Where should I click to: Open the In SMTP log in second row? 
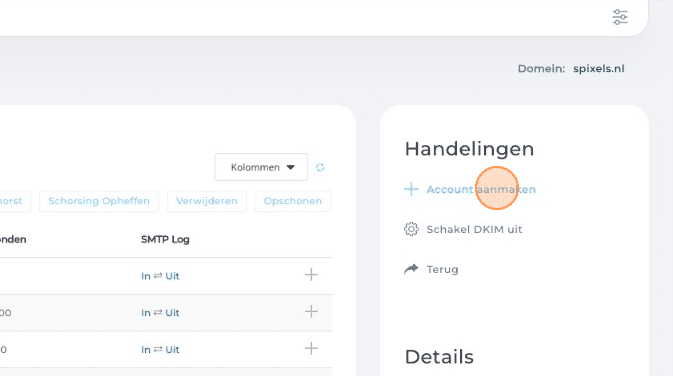pyautogui.click(x=146, y=313)
